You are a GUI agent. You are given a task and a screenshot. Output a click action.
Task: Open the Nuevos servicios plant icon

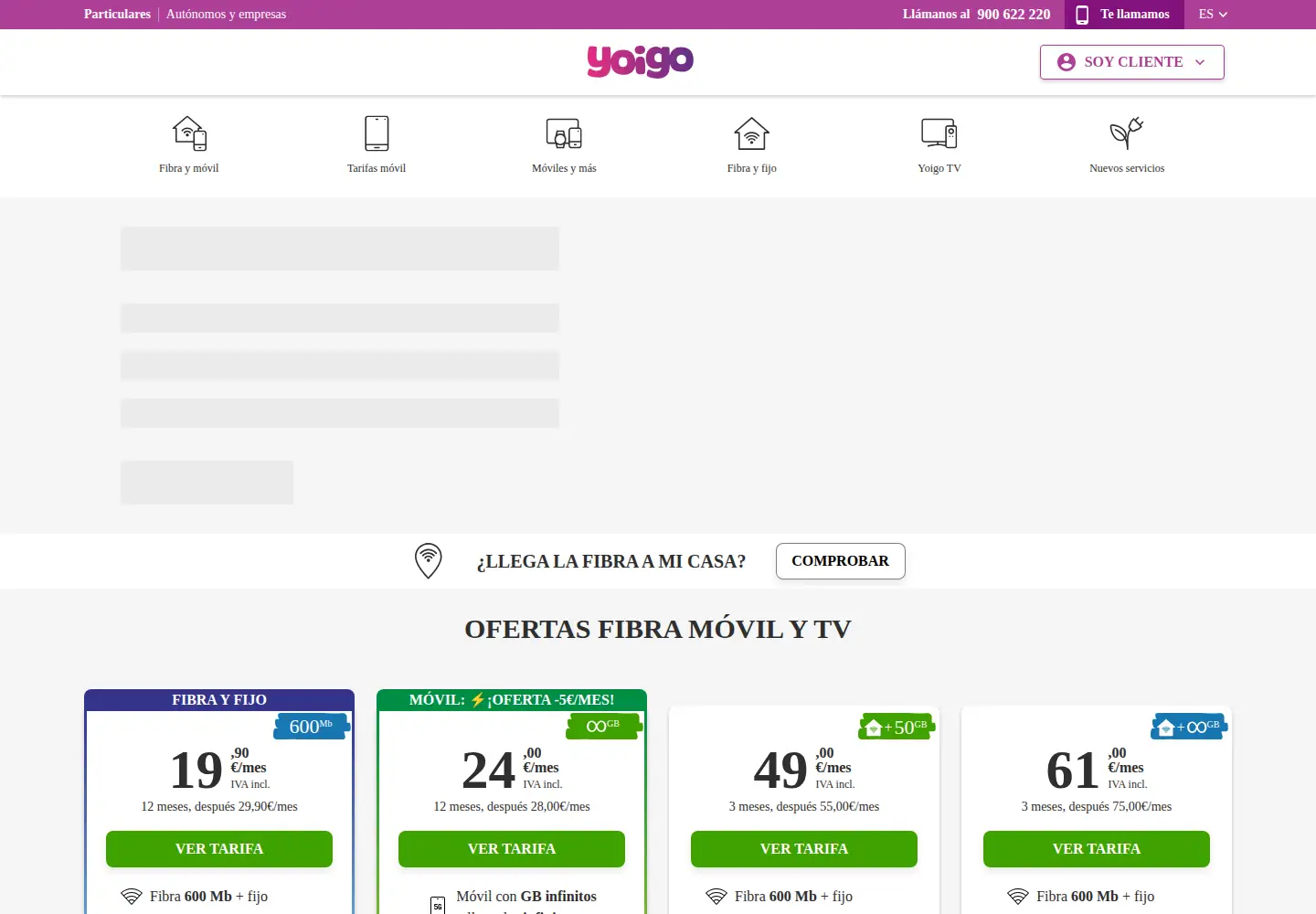[1127, 133]
